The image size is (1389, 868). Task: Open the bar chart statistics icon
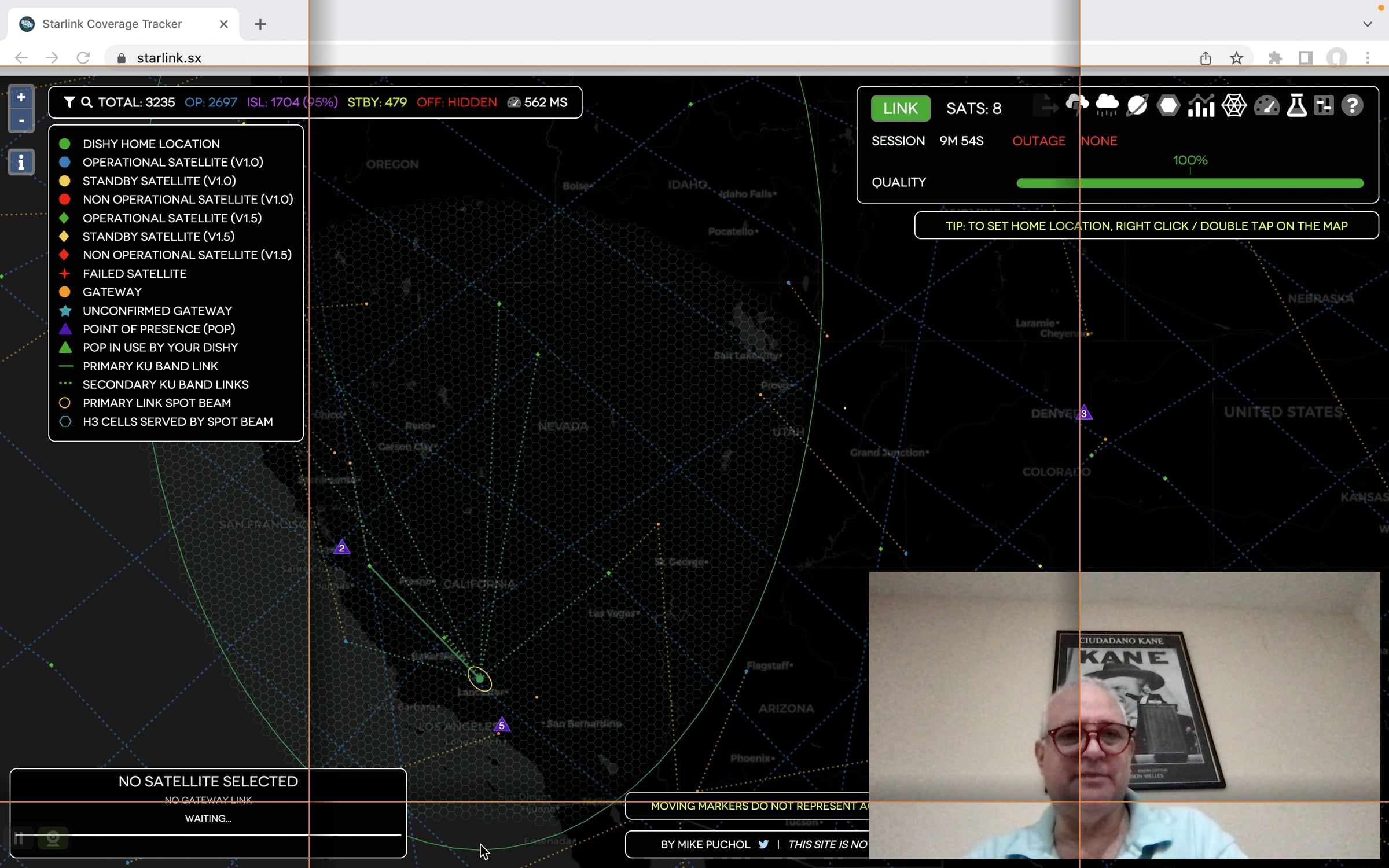point(1201,106)
